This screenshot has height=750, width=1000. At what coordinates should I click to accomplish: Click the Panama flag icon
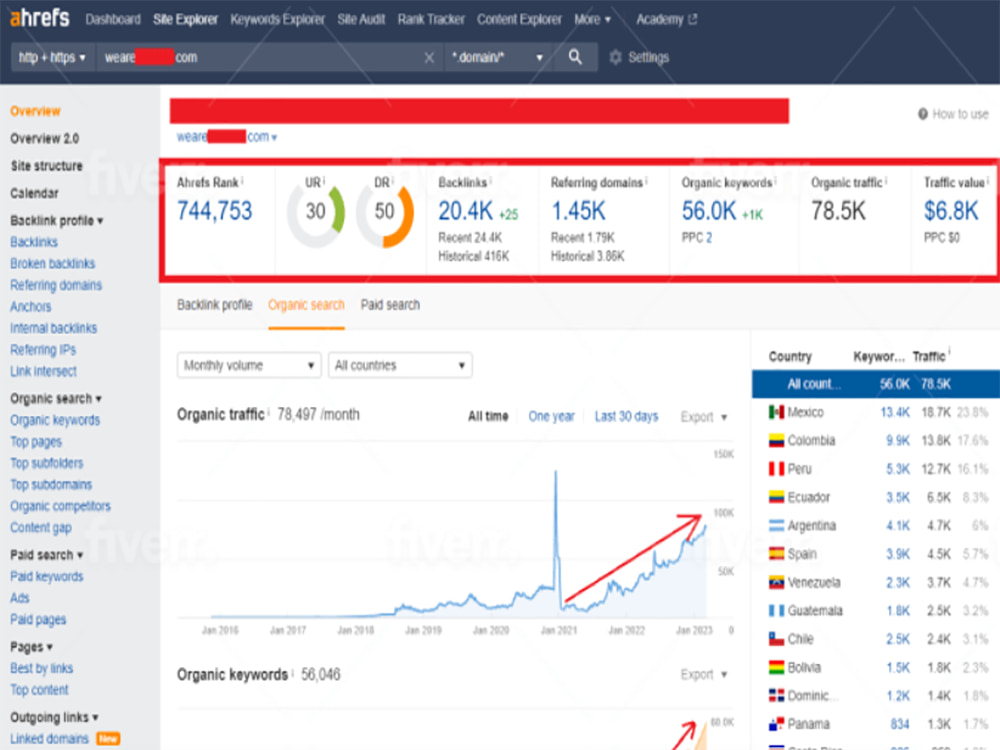click(776, 724)
